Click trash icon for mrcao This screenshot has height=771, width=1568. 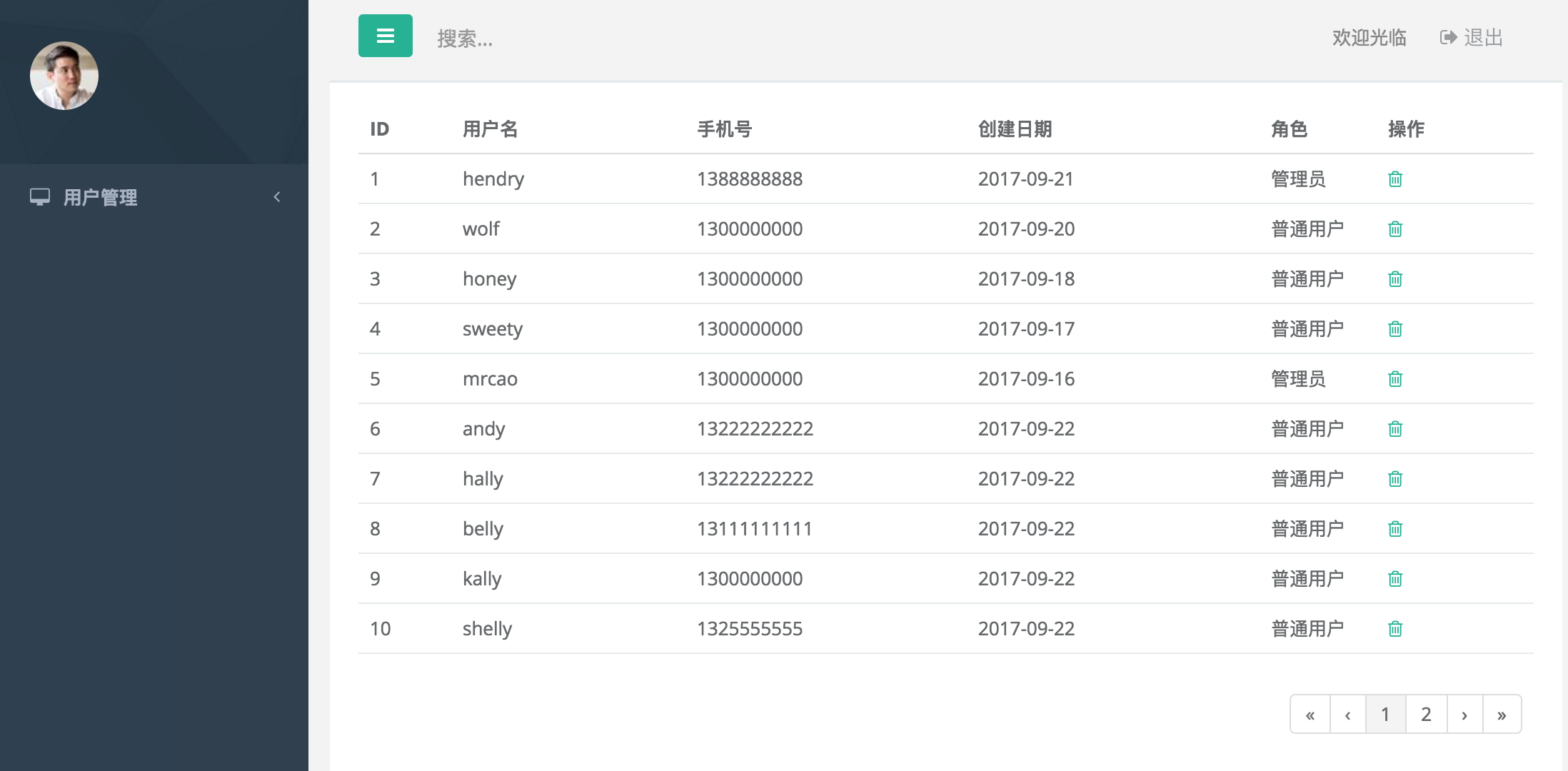[1394, 379]
